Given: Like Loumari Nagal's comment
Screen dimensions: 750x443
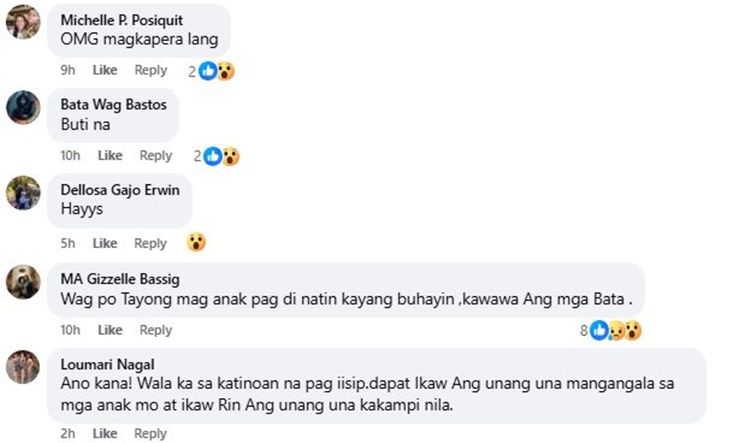Looking at the screenshot, I should tap(105, 433).
